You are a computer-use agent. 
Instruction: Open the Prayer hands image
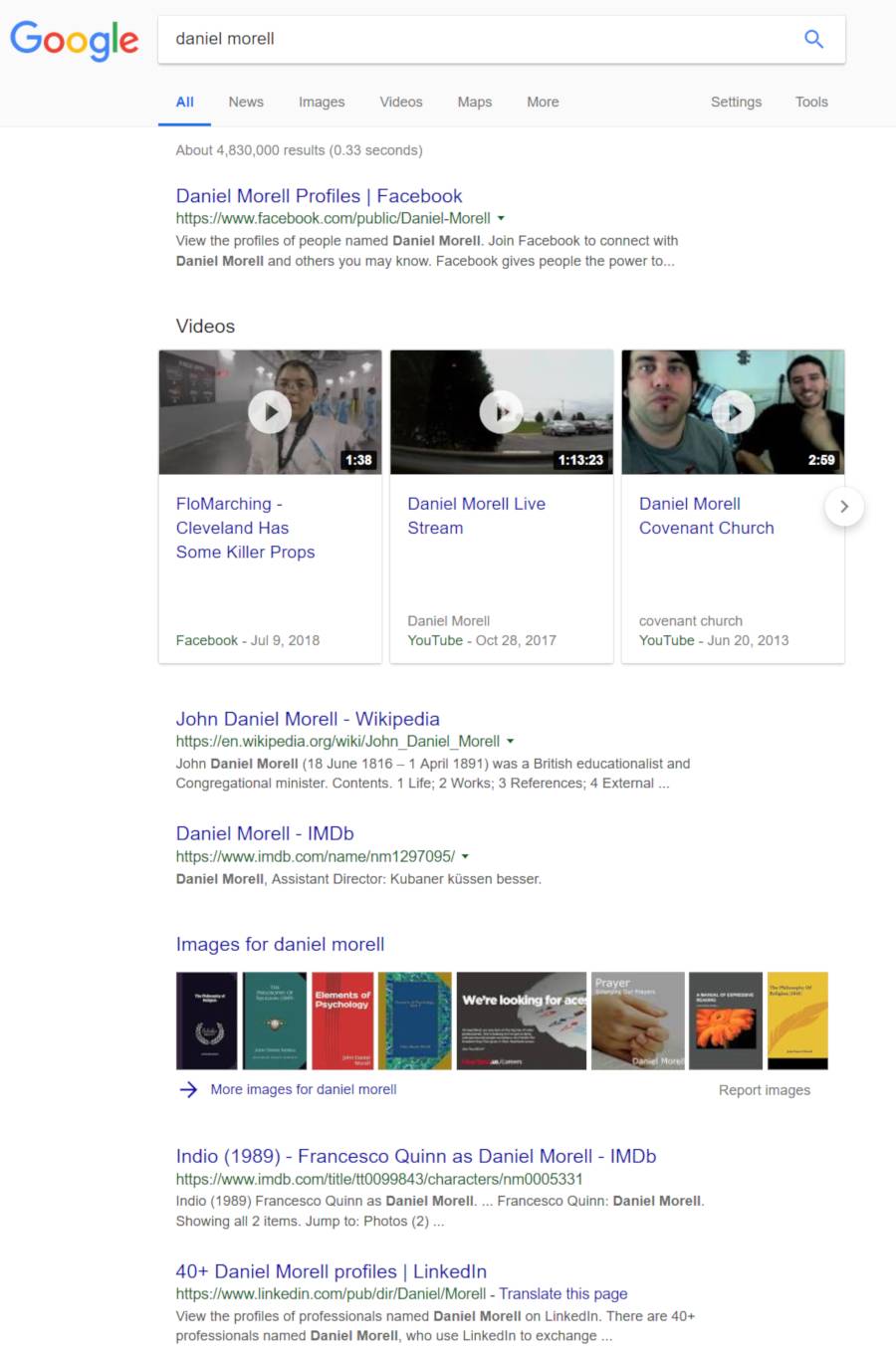coord(638,1020)
